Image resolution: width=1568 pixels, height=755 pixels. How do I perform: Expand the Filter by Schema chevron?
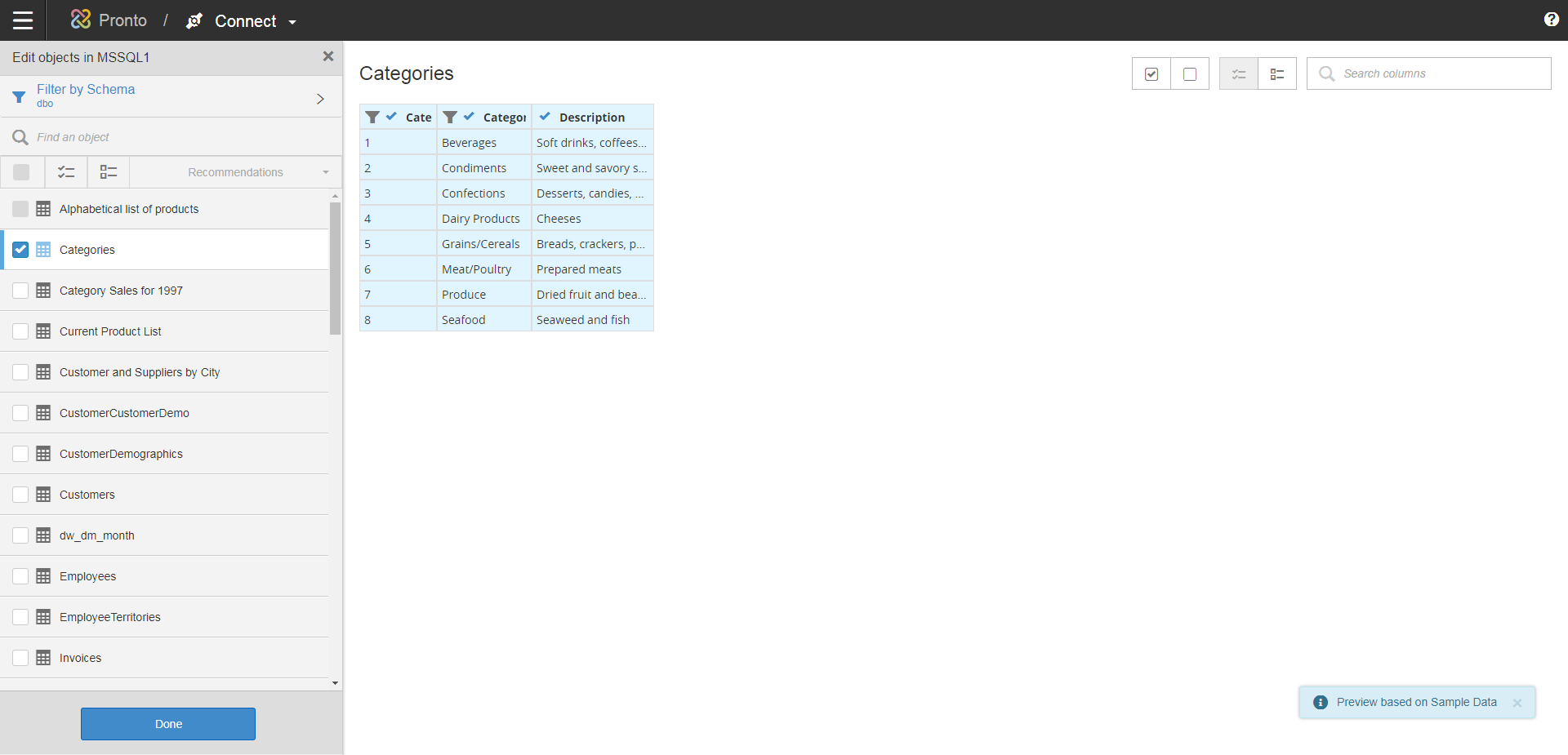point(320,98)
